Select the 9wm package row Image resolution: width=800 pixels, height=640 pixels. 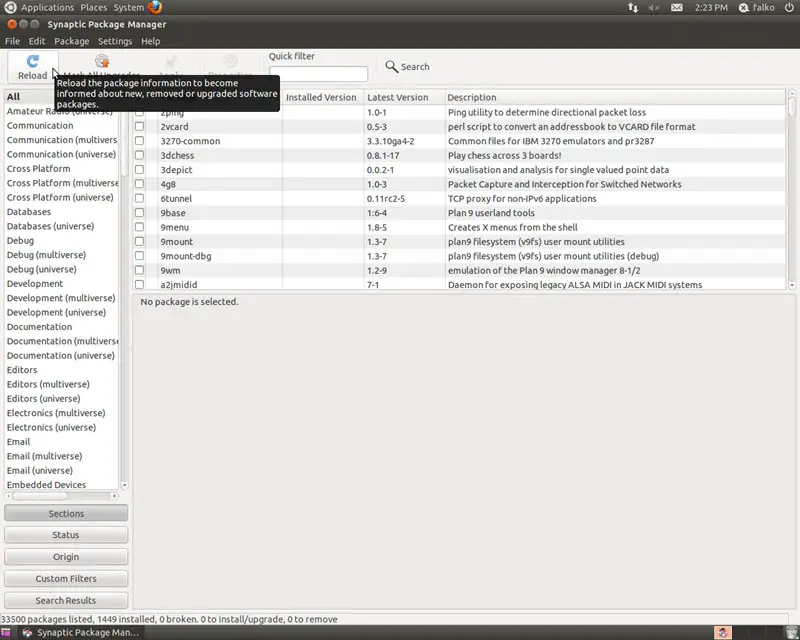coord(459,270)
